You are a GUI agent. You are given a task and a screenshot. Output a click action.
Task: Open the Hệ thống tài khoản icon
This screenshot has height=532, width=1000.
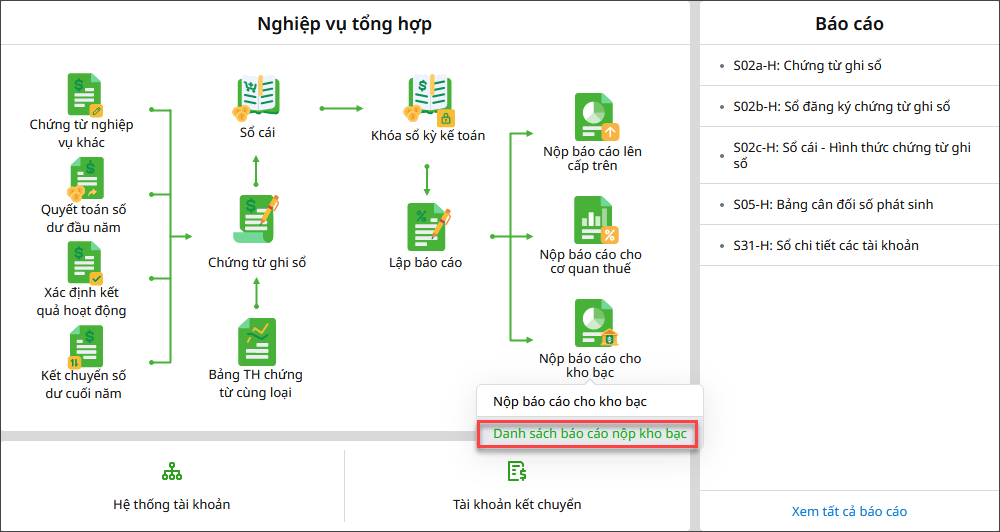tap(172, 471)
